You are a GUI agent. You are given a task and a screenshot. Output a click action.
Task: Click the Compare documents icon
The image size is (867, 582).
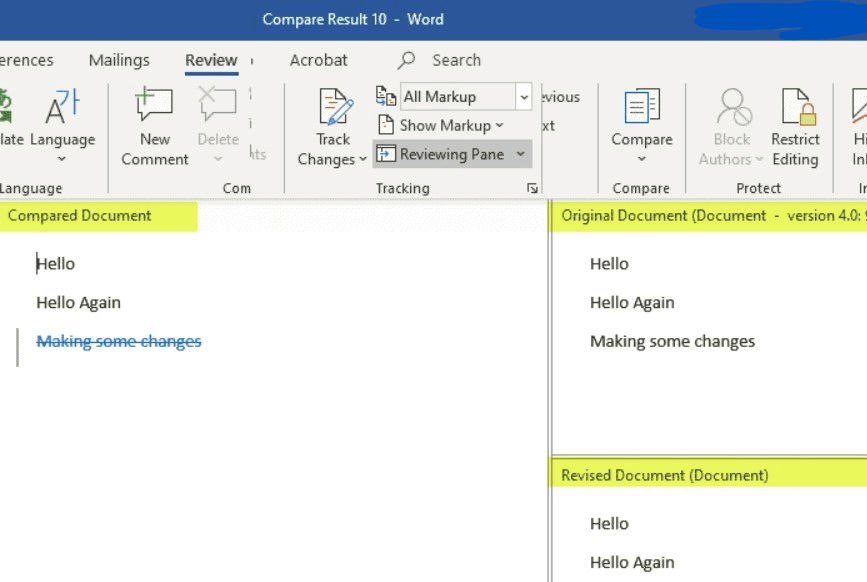pyautogui.click(x=641, y=105)
